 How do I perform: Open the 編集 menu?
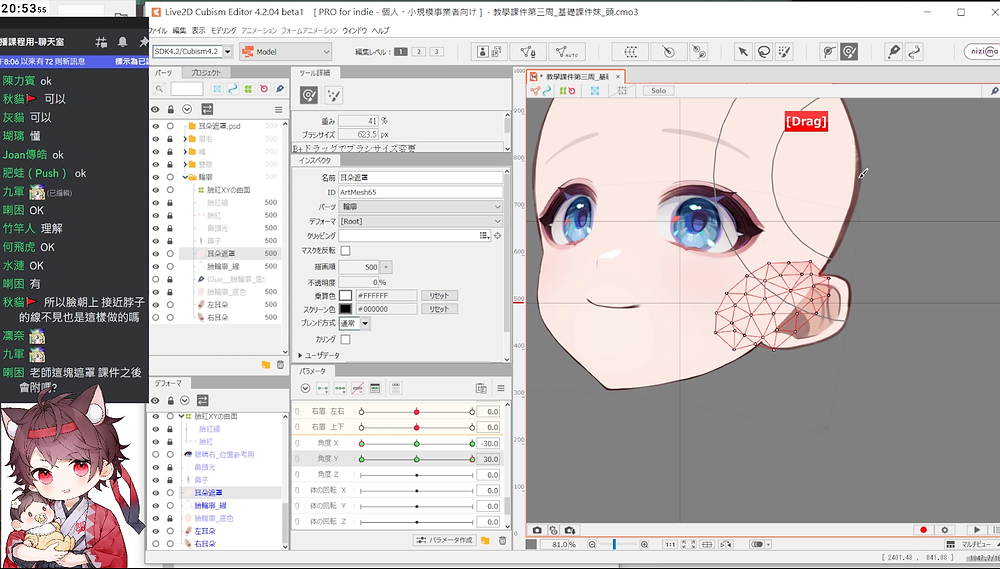click(x=179, y=31)
